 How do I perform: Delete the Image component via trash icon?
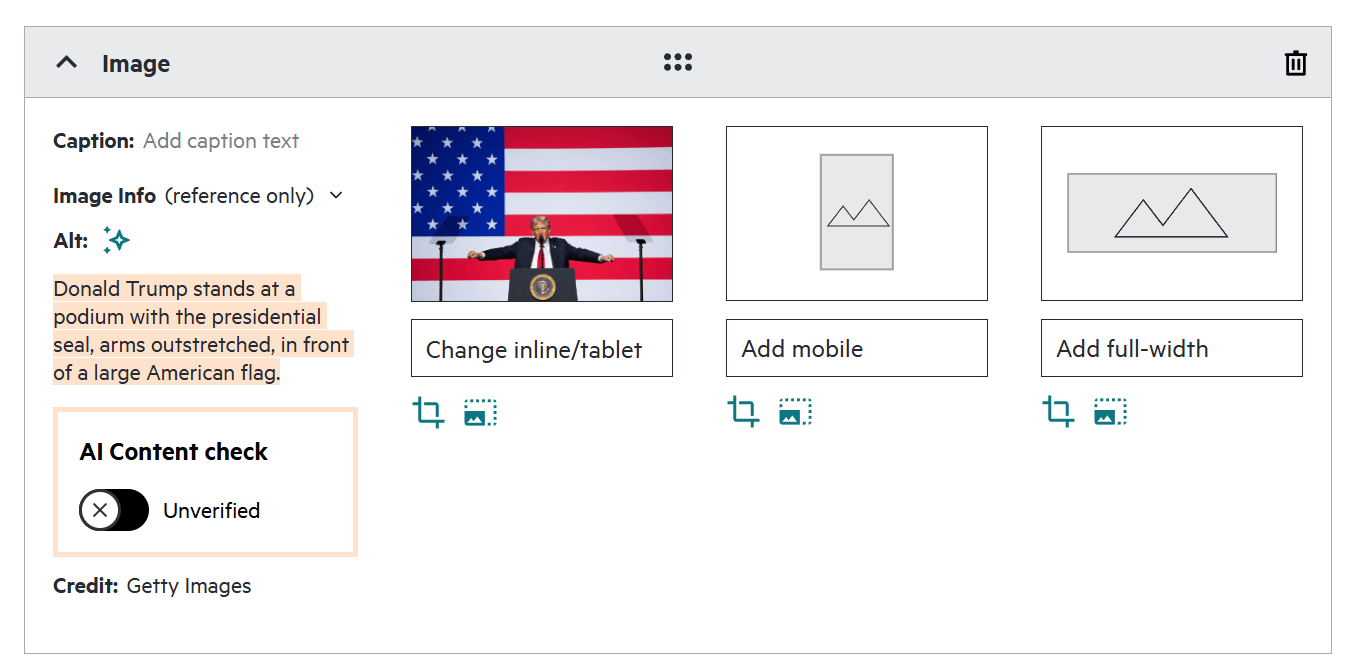click(1295, 62)
